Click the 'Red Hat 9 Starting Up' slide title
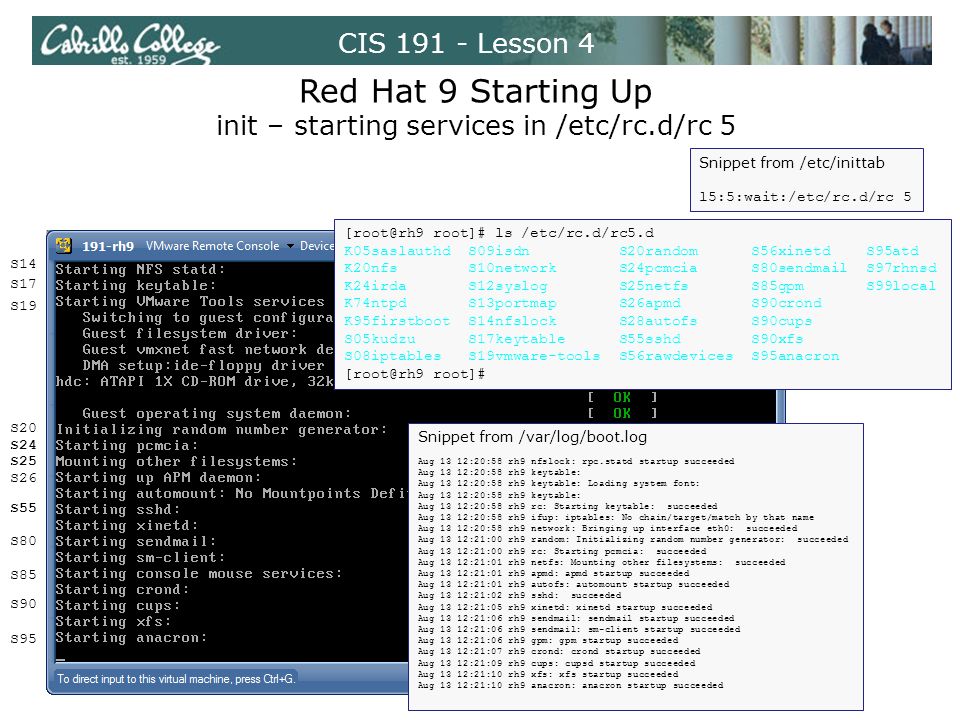960x720 pixels. [x=476, y=91]
